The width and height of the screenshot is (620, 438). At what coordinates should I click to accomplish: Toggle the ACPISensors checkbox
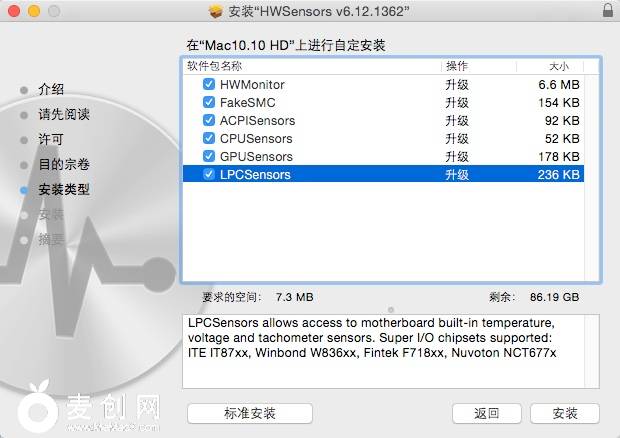[x=209, y=120]
